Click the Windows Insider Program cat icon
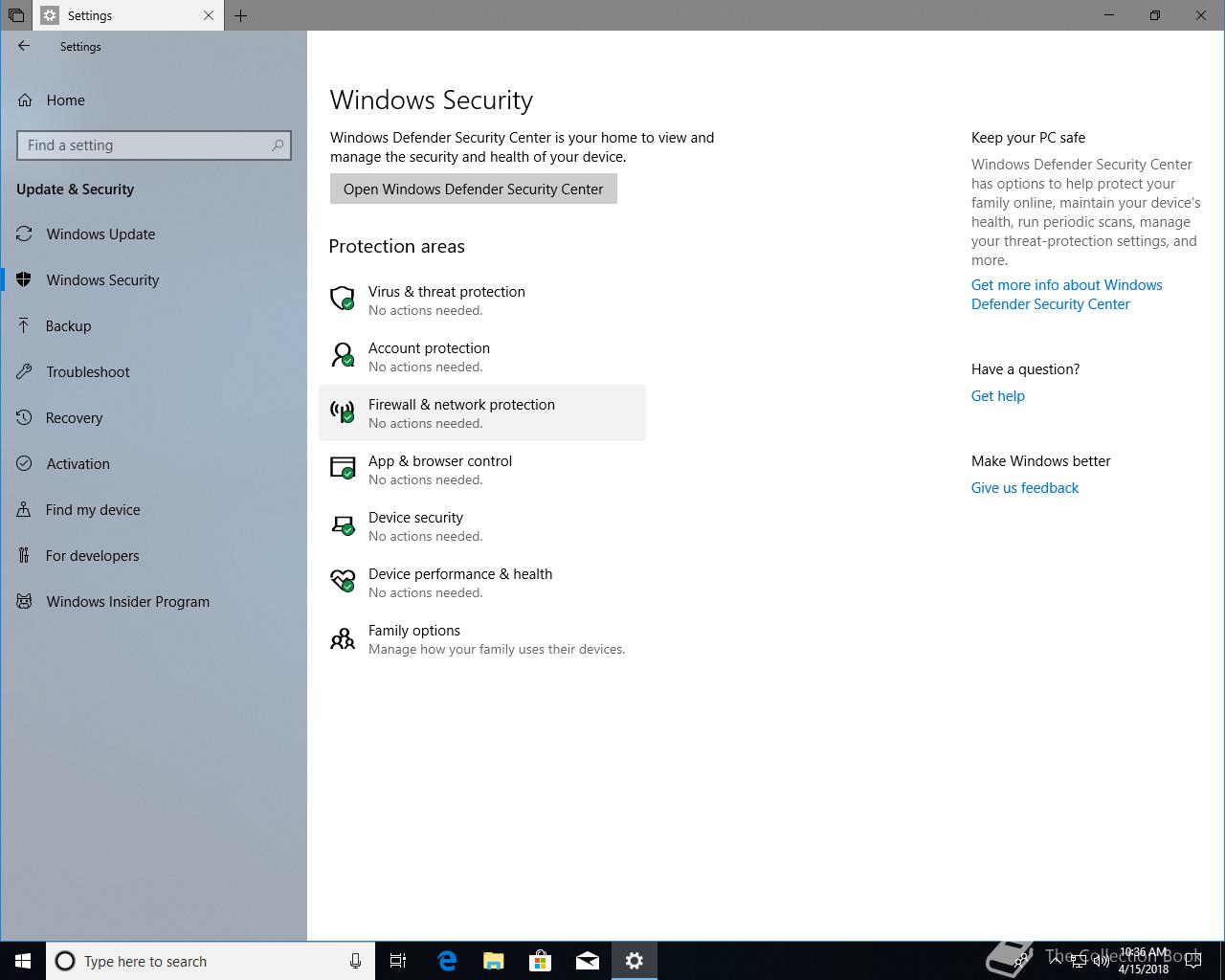This screenshot has width=1225, height=980. pyautogui.click(x=25, y=601)
